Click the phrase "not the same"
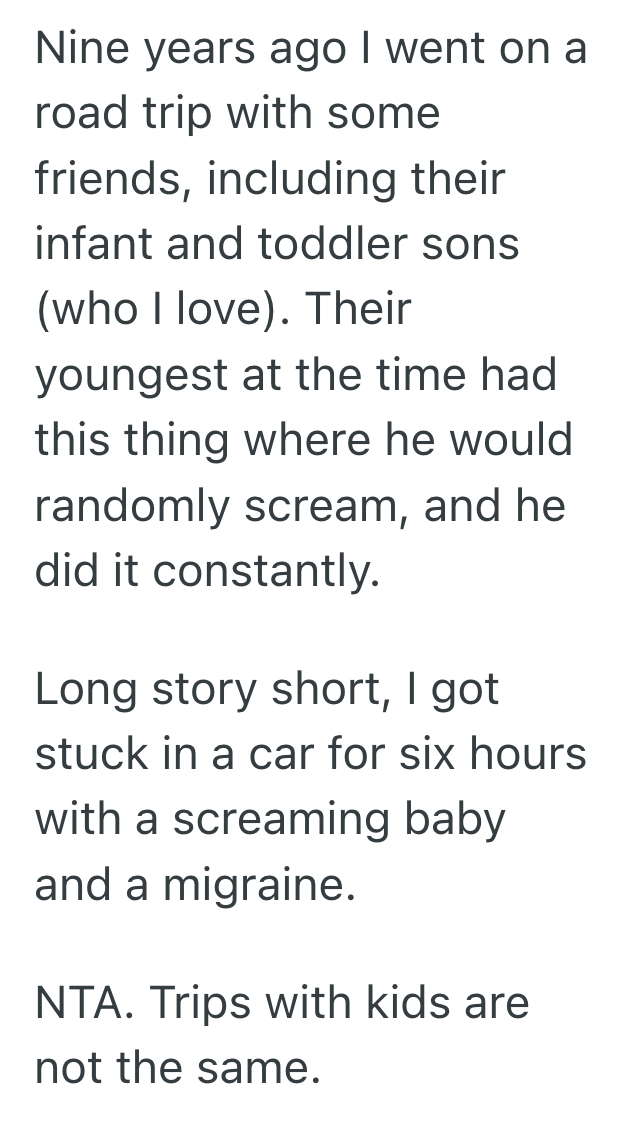Viewport: 628px width, 1122px height. [x=178, y=1069]
